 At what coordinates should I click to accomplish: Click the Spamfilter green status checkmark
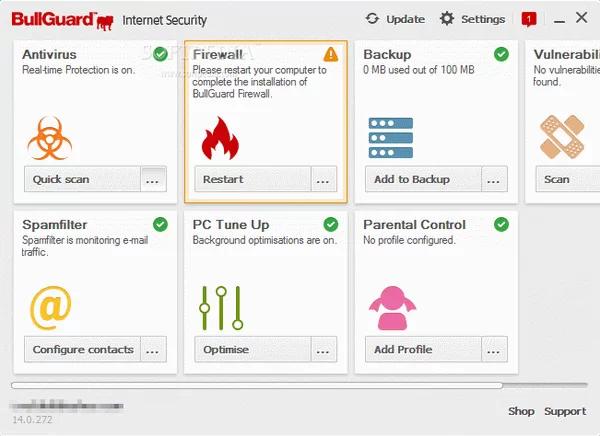[160, 224]
